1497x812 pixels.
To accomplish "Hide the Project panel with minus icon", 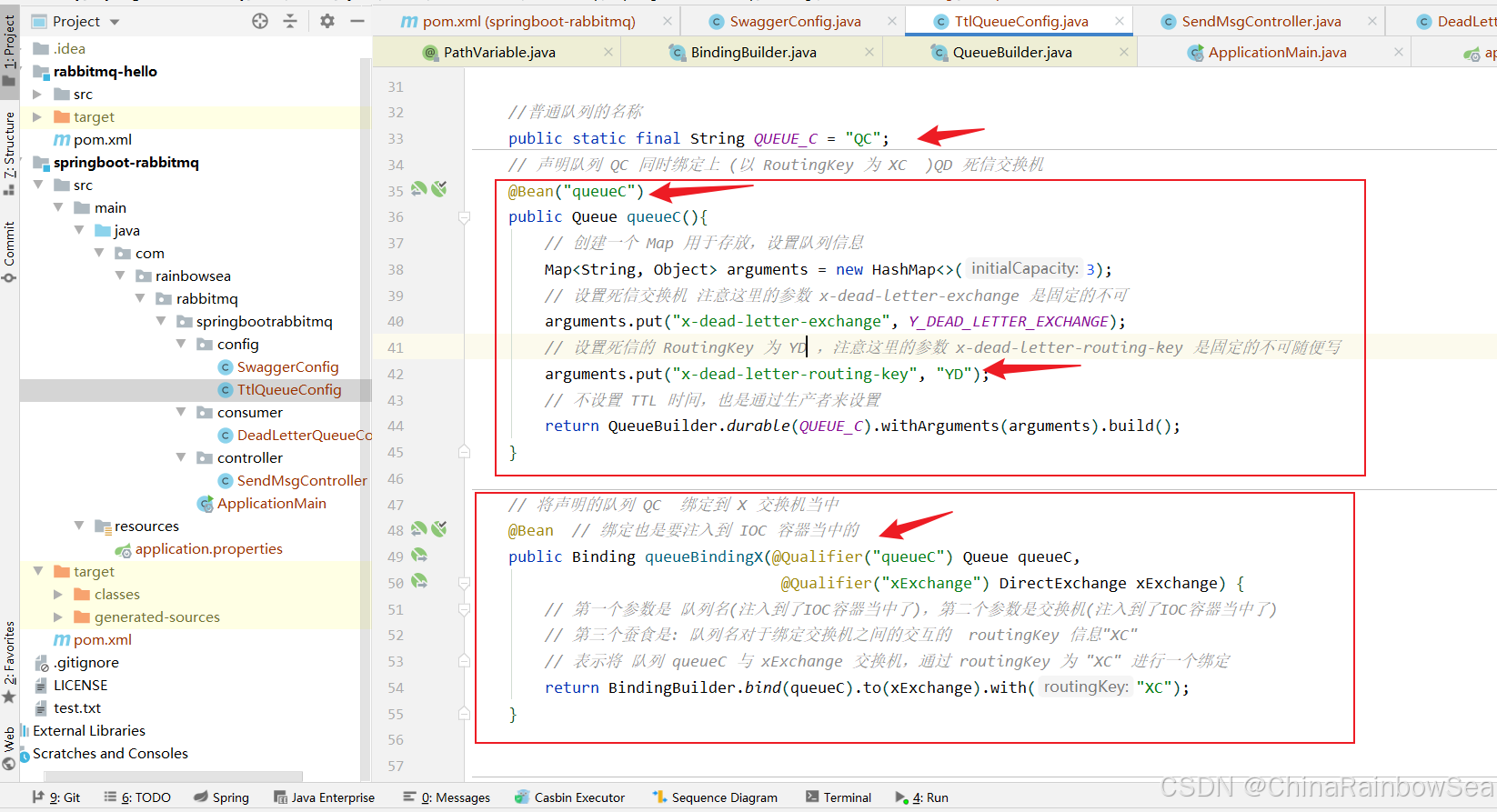I will (x=357, y=21).
